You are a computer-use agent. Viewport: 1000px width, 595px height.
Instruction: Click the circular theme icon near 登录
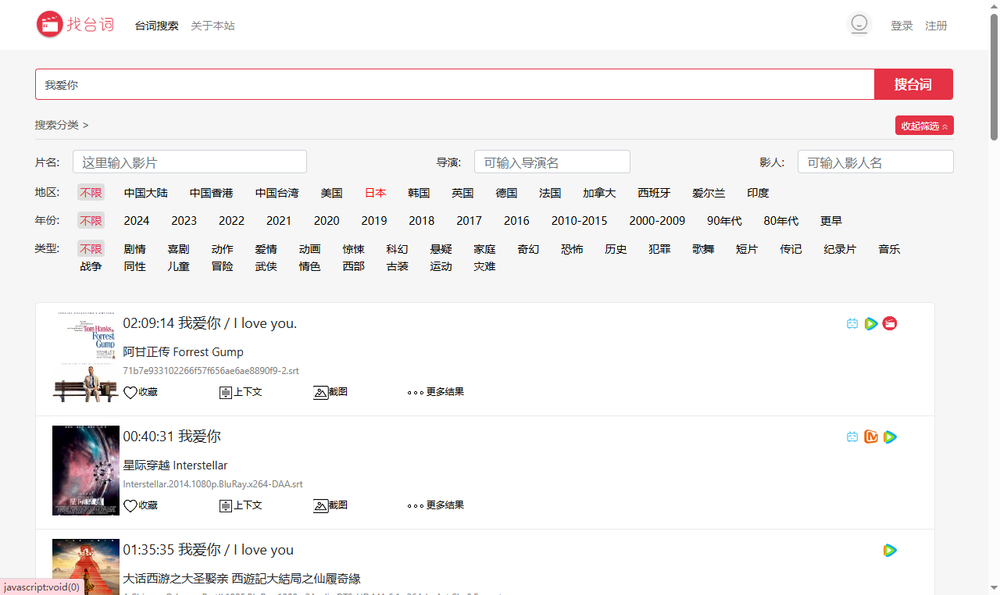(859, 24)
